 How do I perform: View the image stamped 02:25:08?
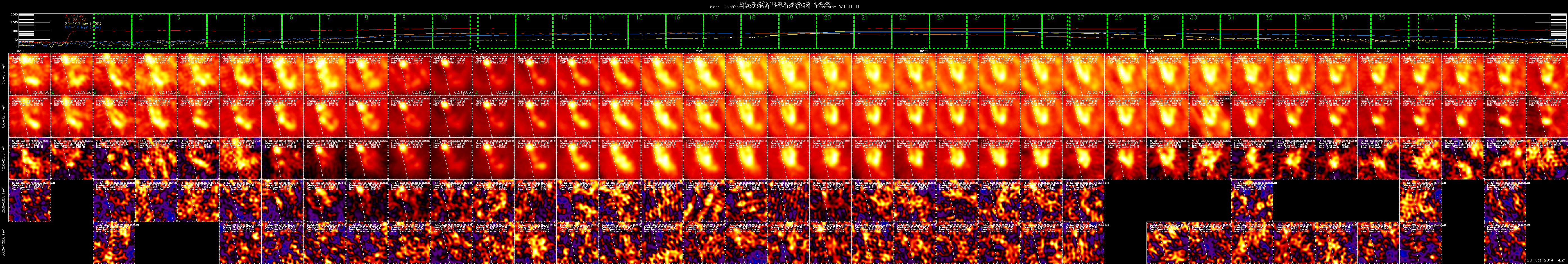pyautogui.click(x=705, y=75)
